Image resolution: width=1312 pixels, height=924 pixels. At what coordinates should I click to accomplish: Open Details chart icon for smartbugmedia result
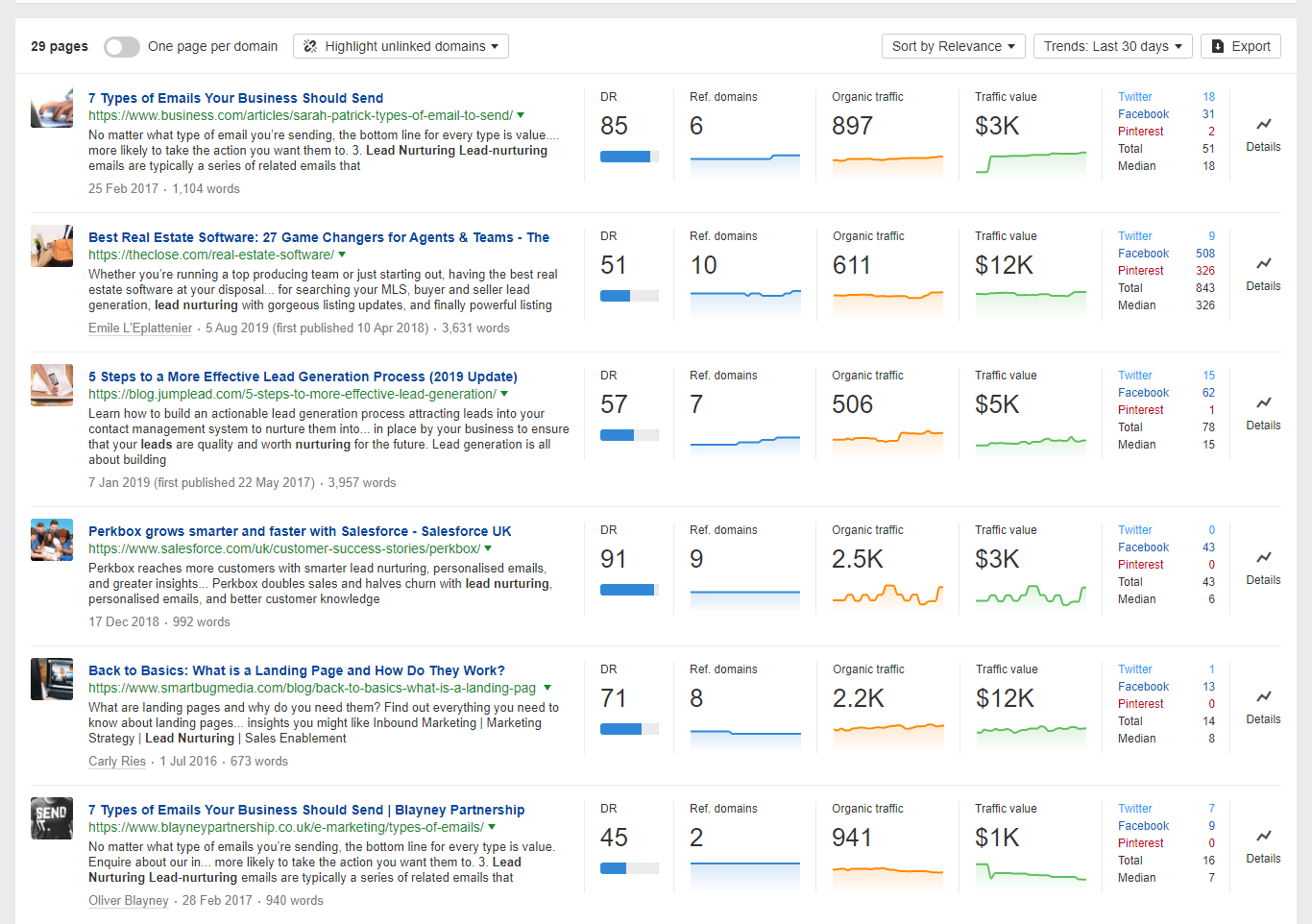[x=1263, y=696]
